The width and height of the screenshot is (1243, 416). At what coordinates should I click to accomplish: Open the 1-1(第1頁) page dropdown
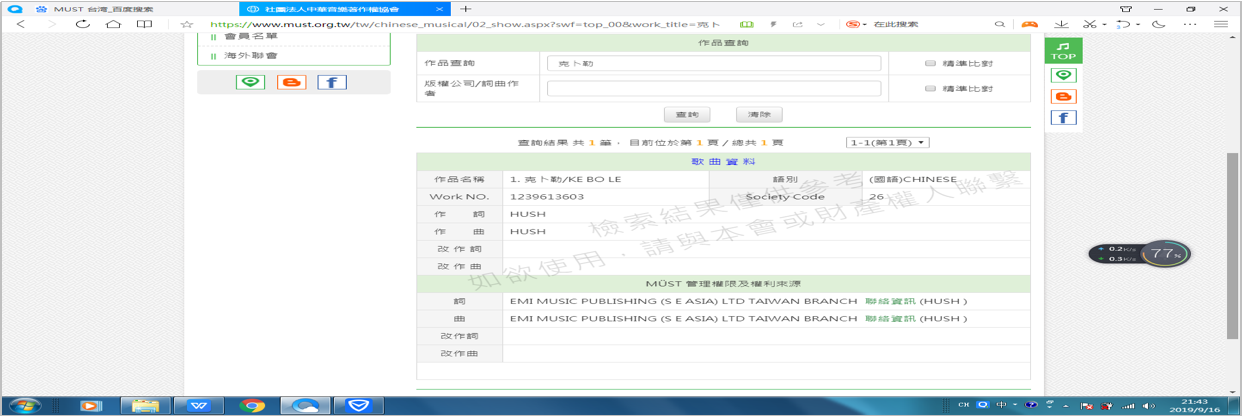pyautogui.click(x=887, y=143)
